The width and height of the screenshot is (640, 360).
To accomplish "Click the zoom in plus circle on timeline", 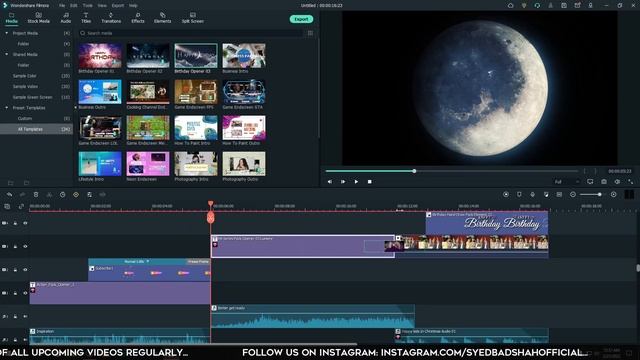I will pyautogui.click(x=613, y=195).
